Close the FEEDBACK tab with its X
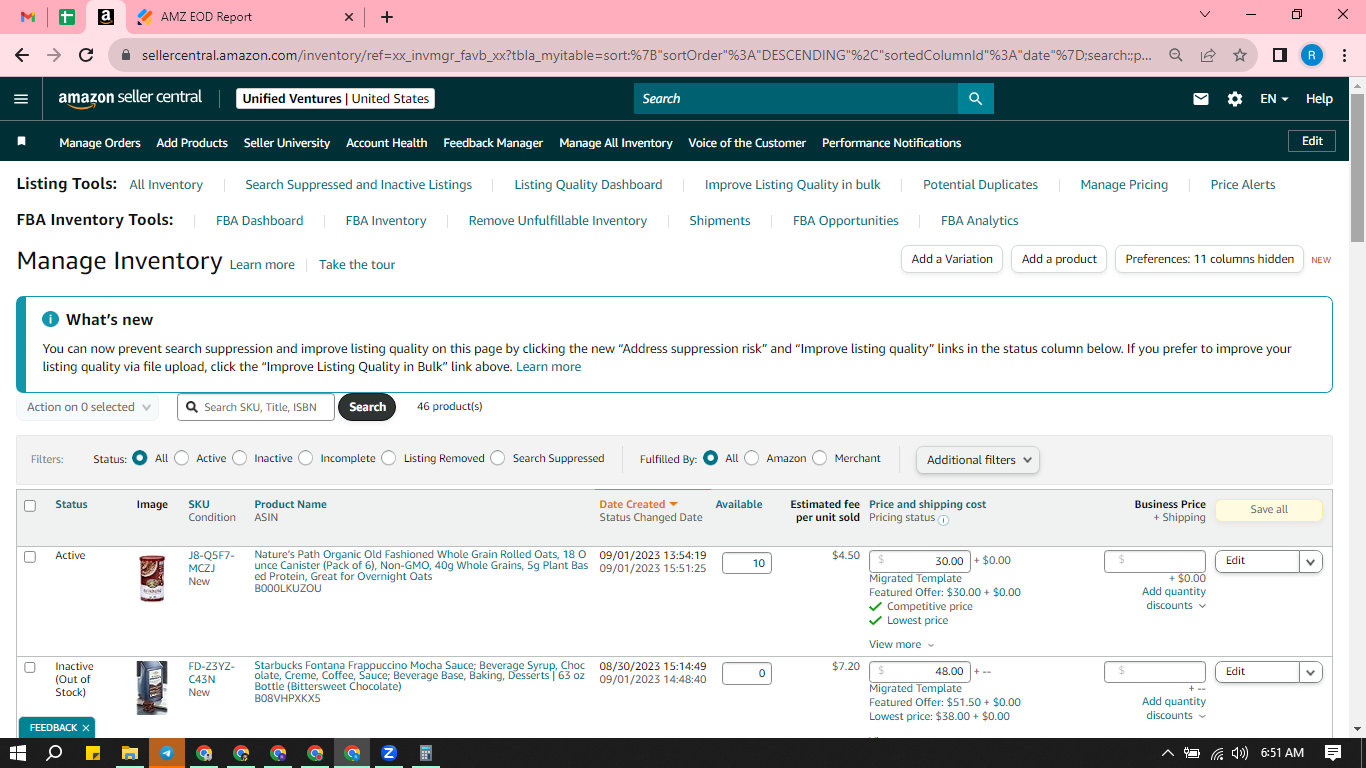 (86, 728)
